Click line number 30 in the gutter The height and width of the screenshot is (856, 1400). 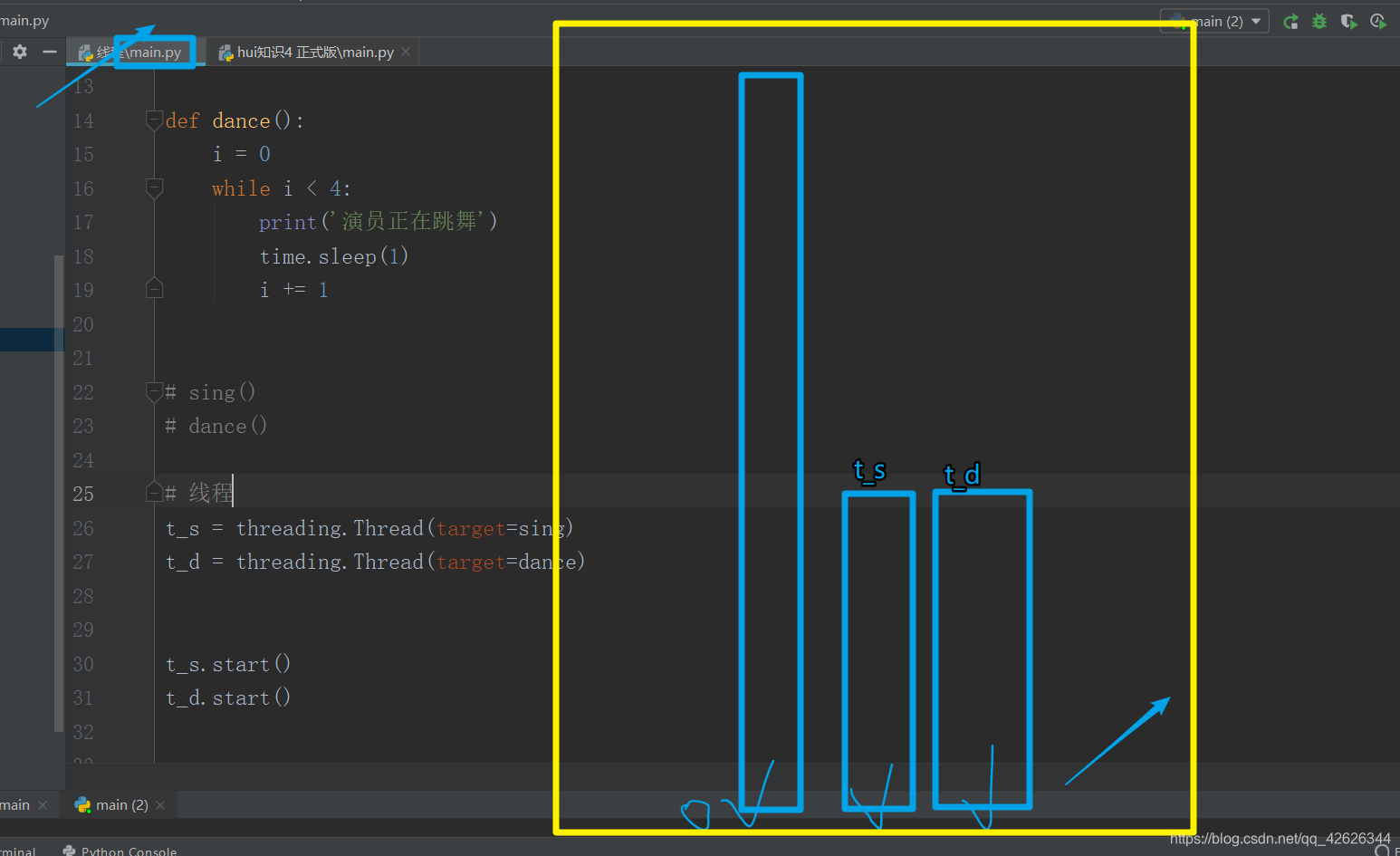83,664
